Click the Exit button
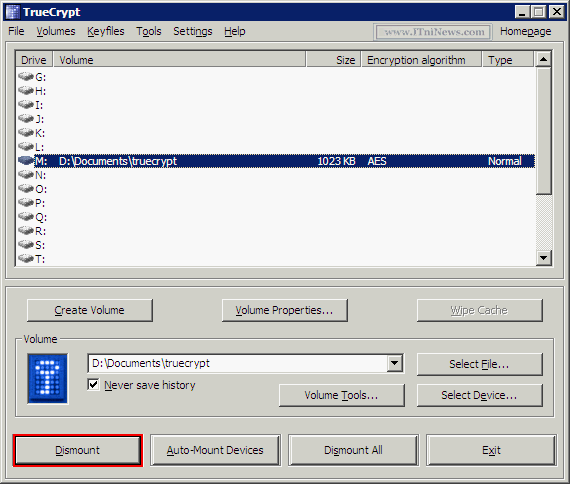The width and height of the screenshot is (570, 484). 491,450
